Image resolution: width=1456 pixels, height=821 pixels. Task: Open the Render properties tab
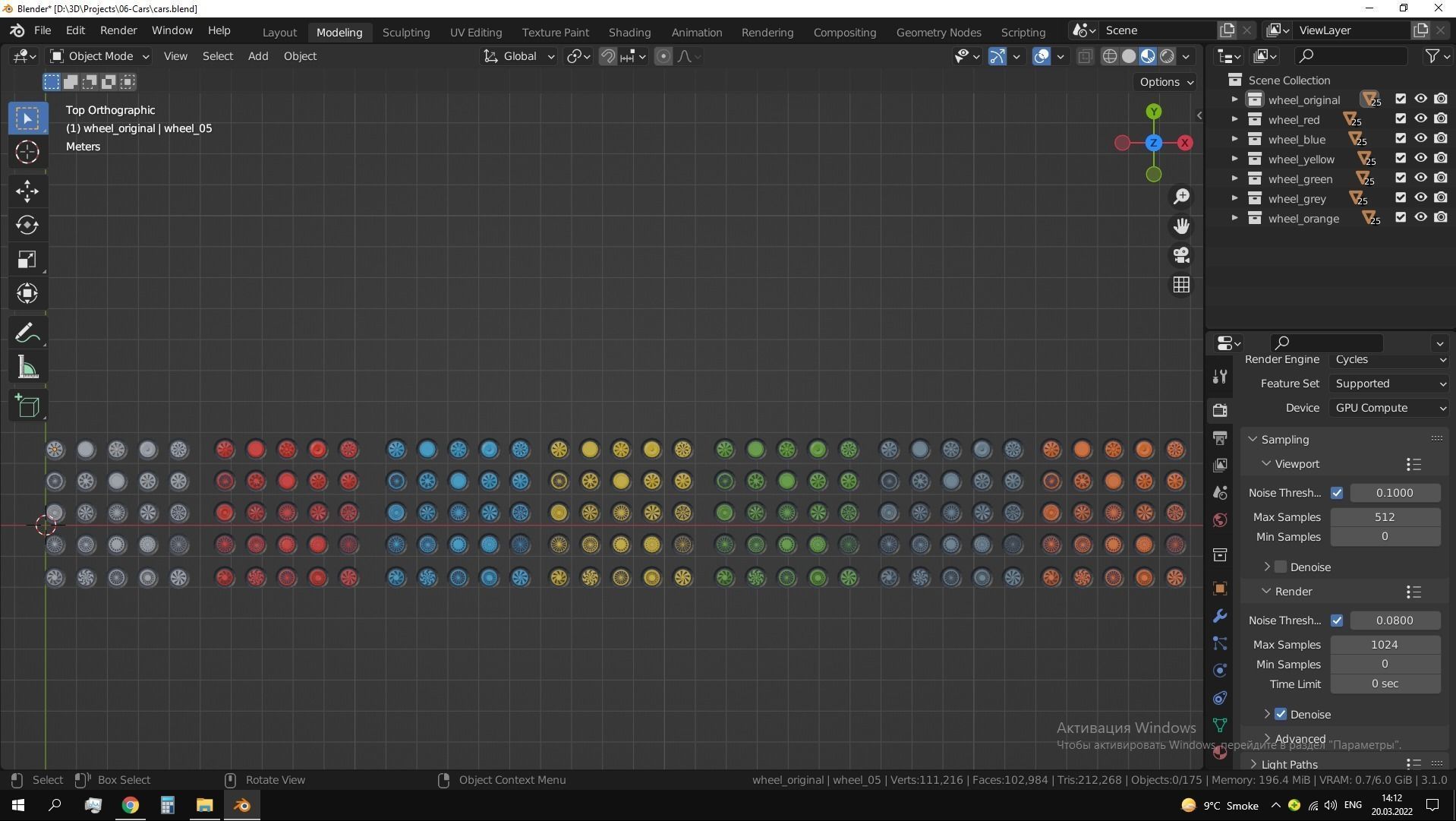pyautogui.click(x=1220, y=410)
